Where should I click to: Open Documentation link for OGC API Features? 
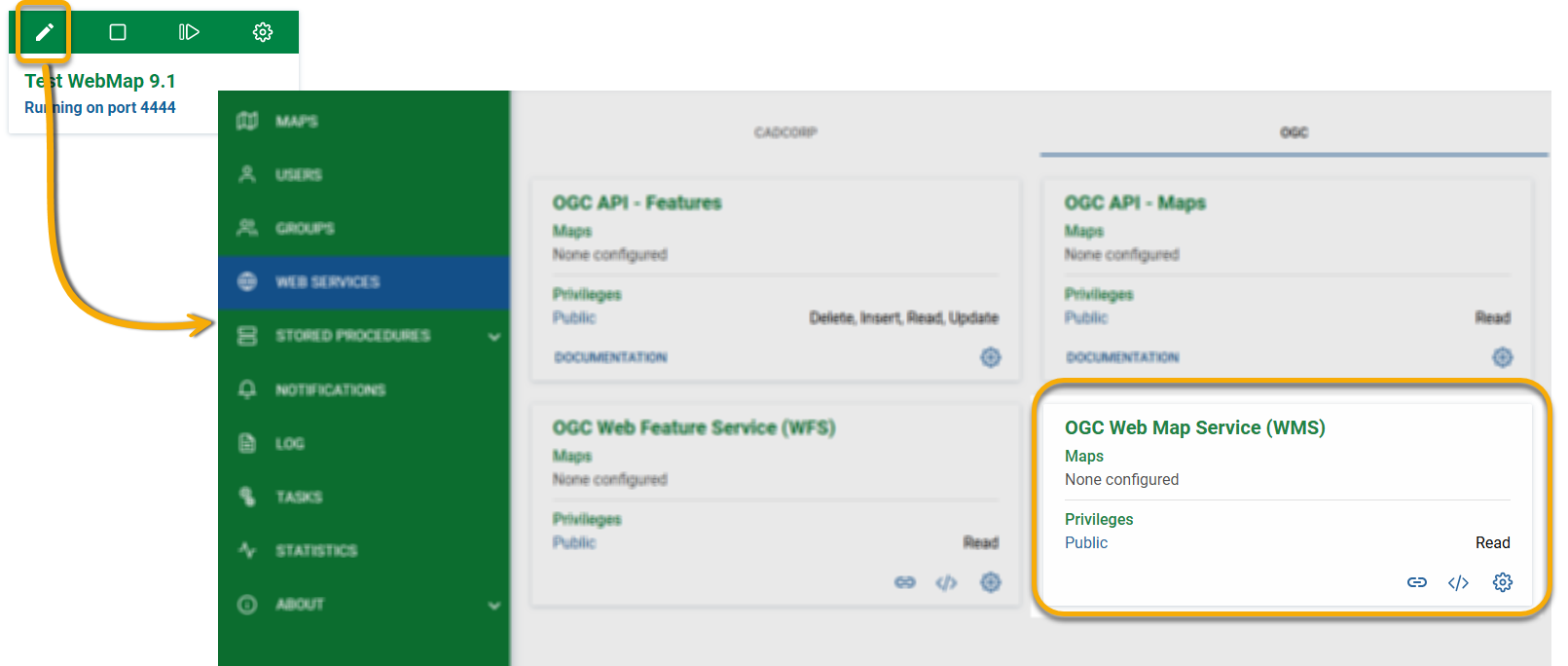610,357
